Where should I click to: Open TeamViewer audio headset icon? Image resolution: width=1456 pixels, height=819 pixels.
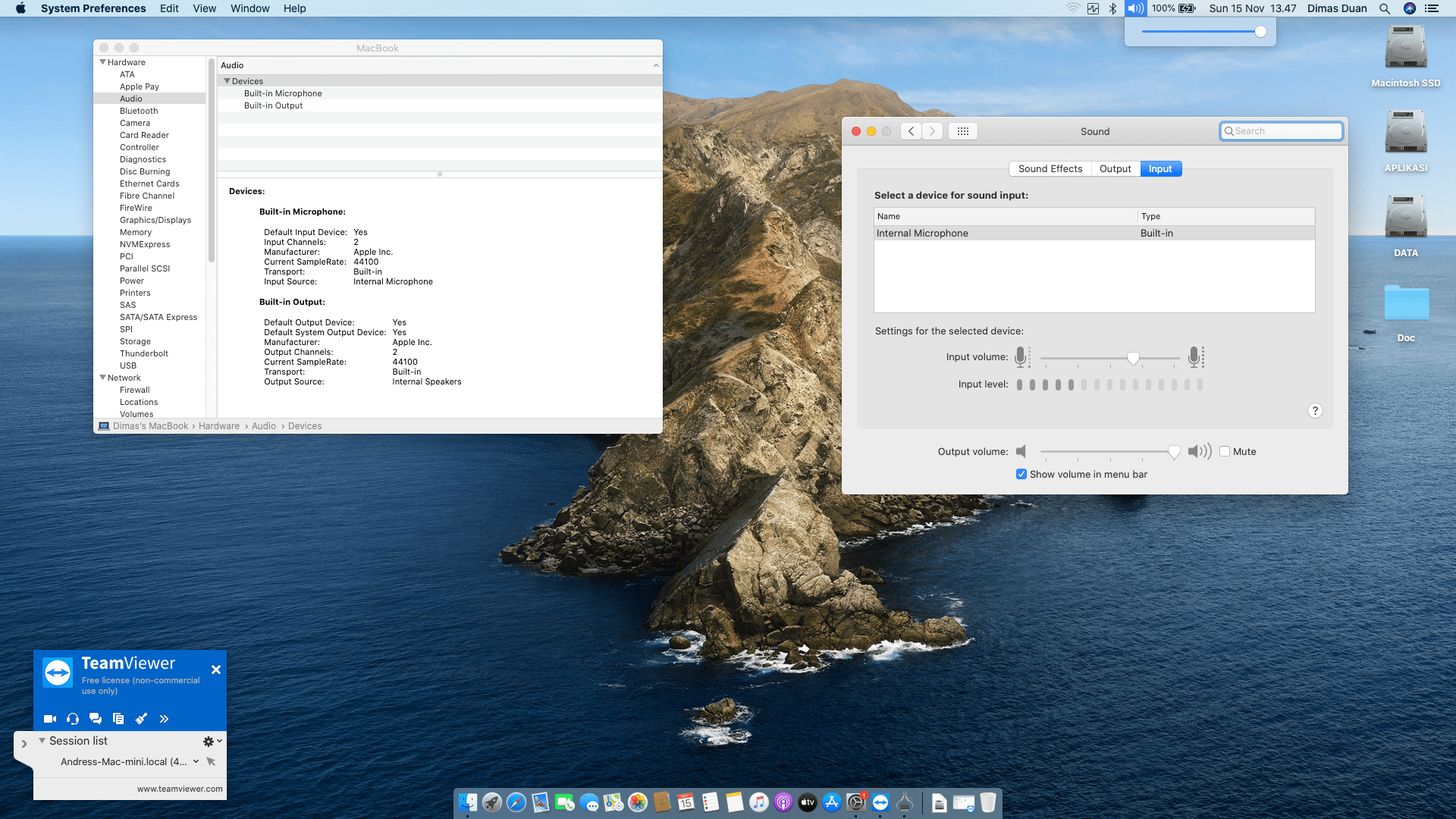click(73, 719)
